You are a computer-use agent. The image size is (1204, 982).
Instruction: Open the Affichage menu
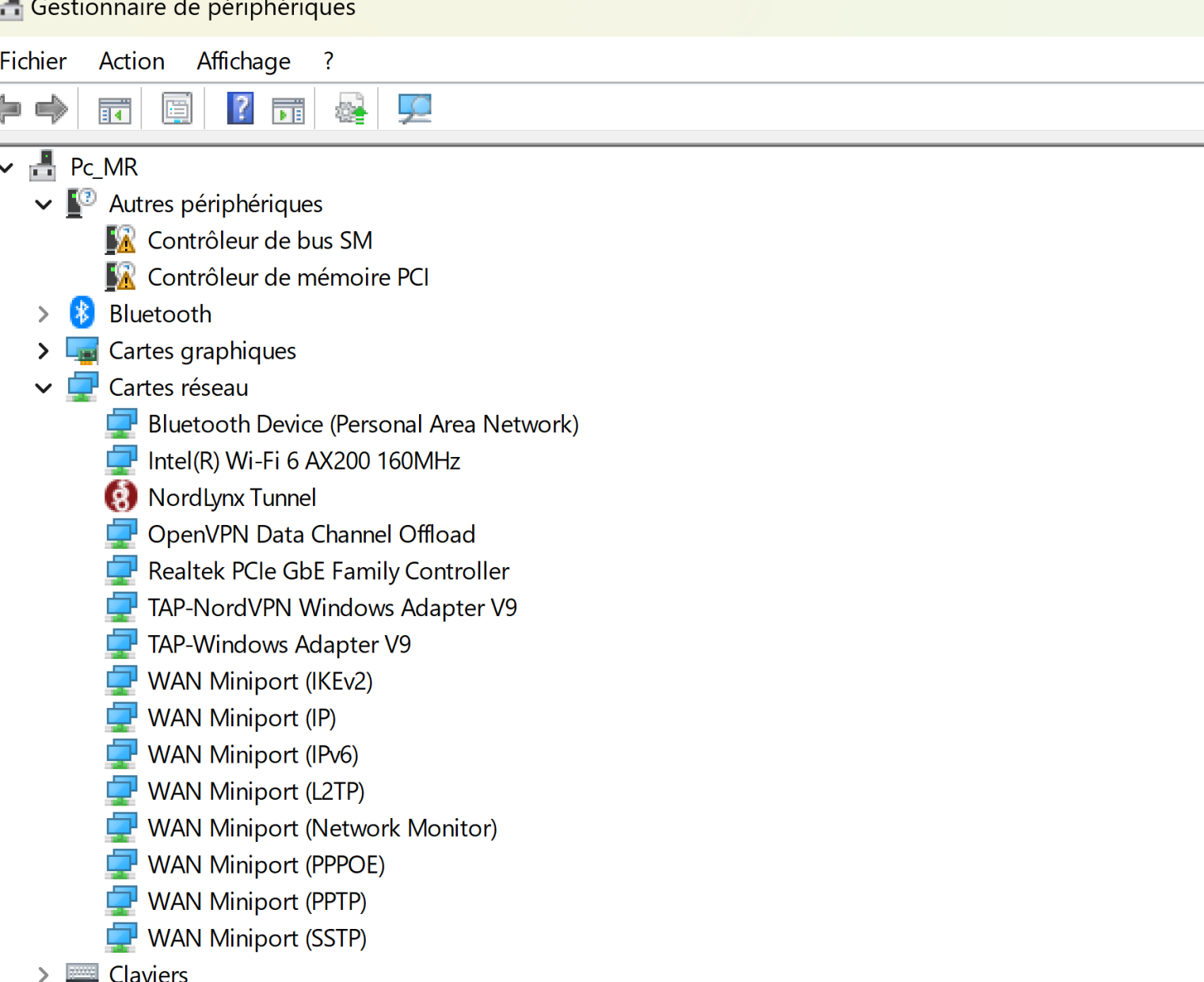pyautogui.click(x=243, y=61)
